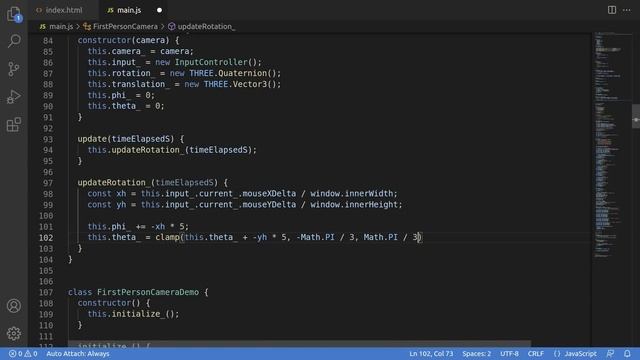Click the horizontal scrollbar of the editor
Image resolution: width=640 pixels, height=360 pixels.
tap(300, 344)
